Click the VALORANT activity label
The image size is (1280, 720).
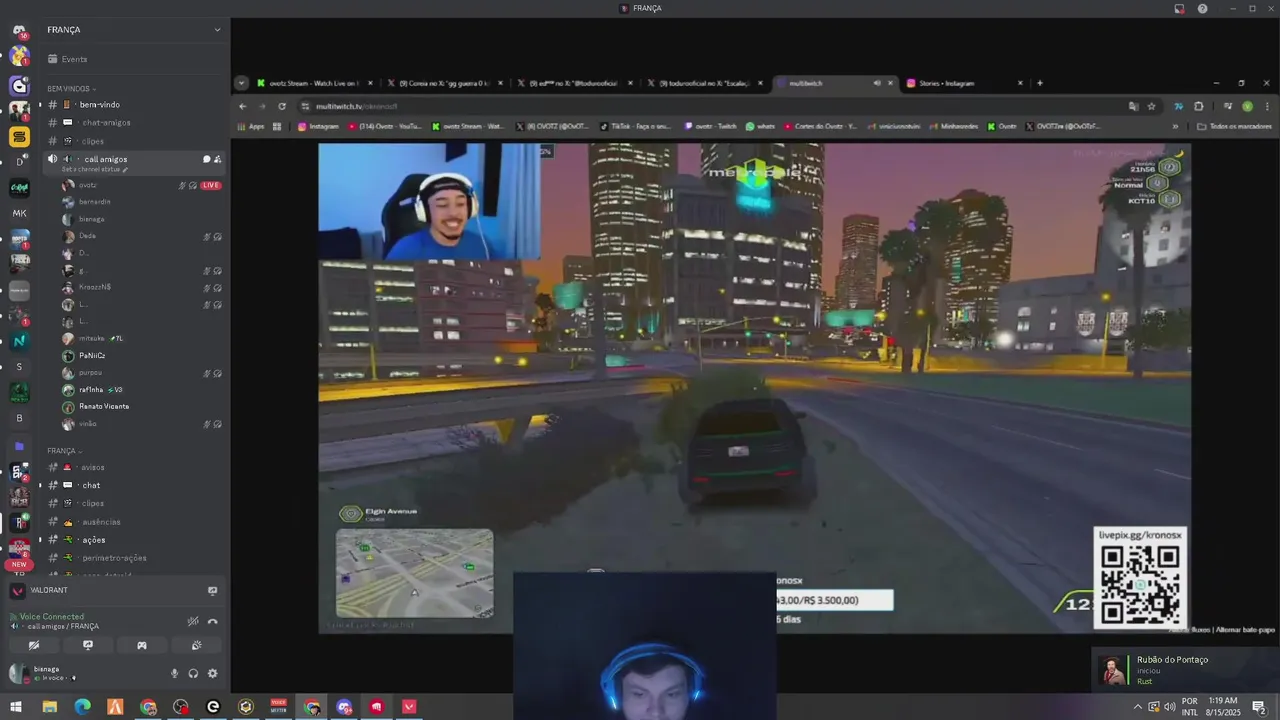click(49, 591)
